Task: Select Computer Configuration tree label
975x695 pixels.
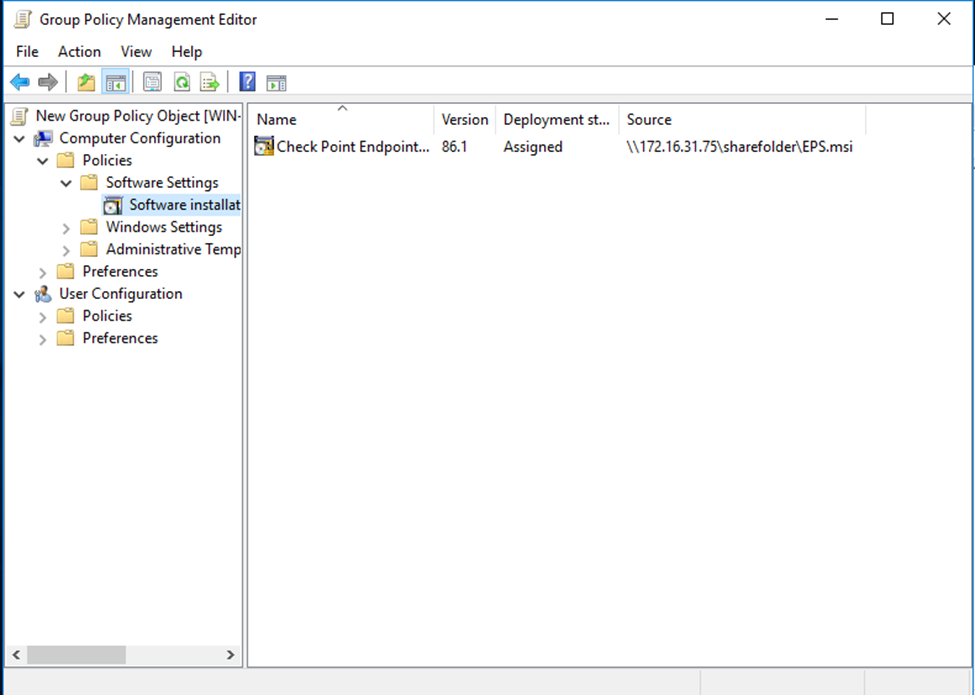Action: pyautogui.click(x=139, y=138)
